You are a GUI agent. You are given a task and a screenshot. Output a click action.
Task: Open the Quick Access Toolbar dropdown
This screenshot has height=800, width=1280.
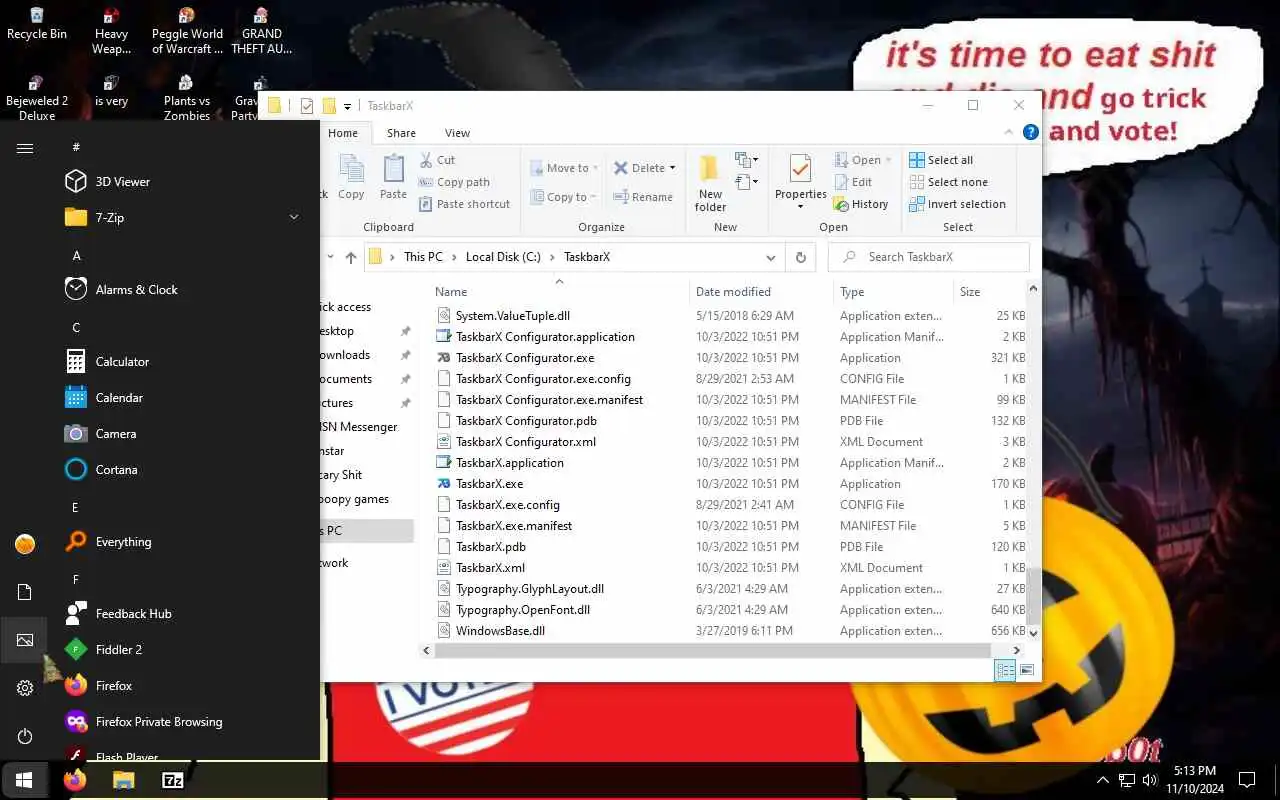[348, 106]
